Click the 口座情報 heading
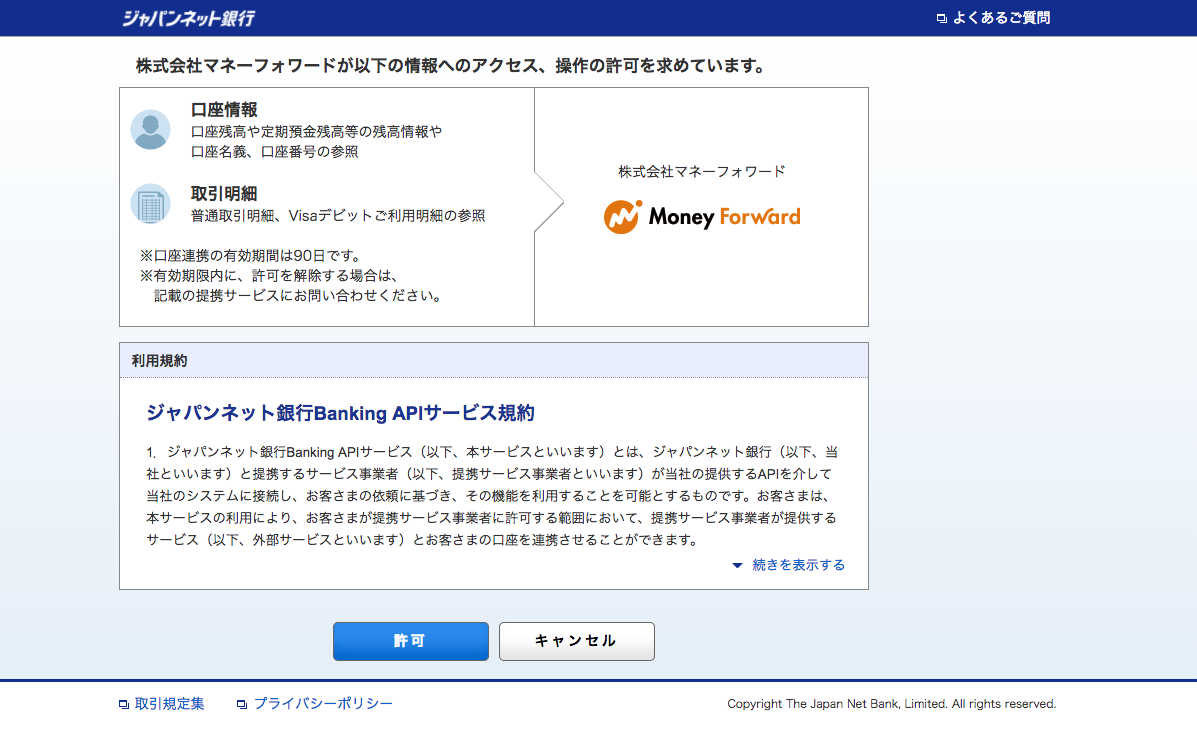The width and height of the screenshot is (1197, 736). coord(224,110)
